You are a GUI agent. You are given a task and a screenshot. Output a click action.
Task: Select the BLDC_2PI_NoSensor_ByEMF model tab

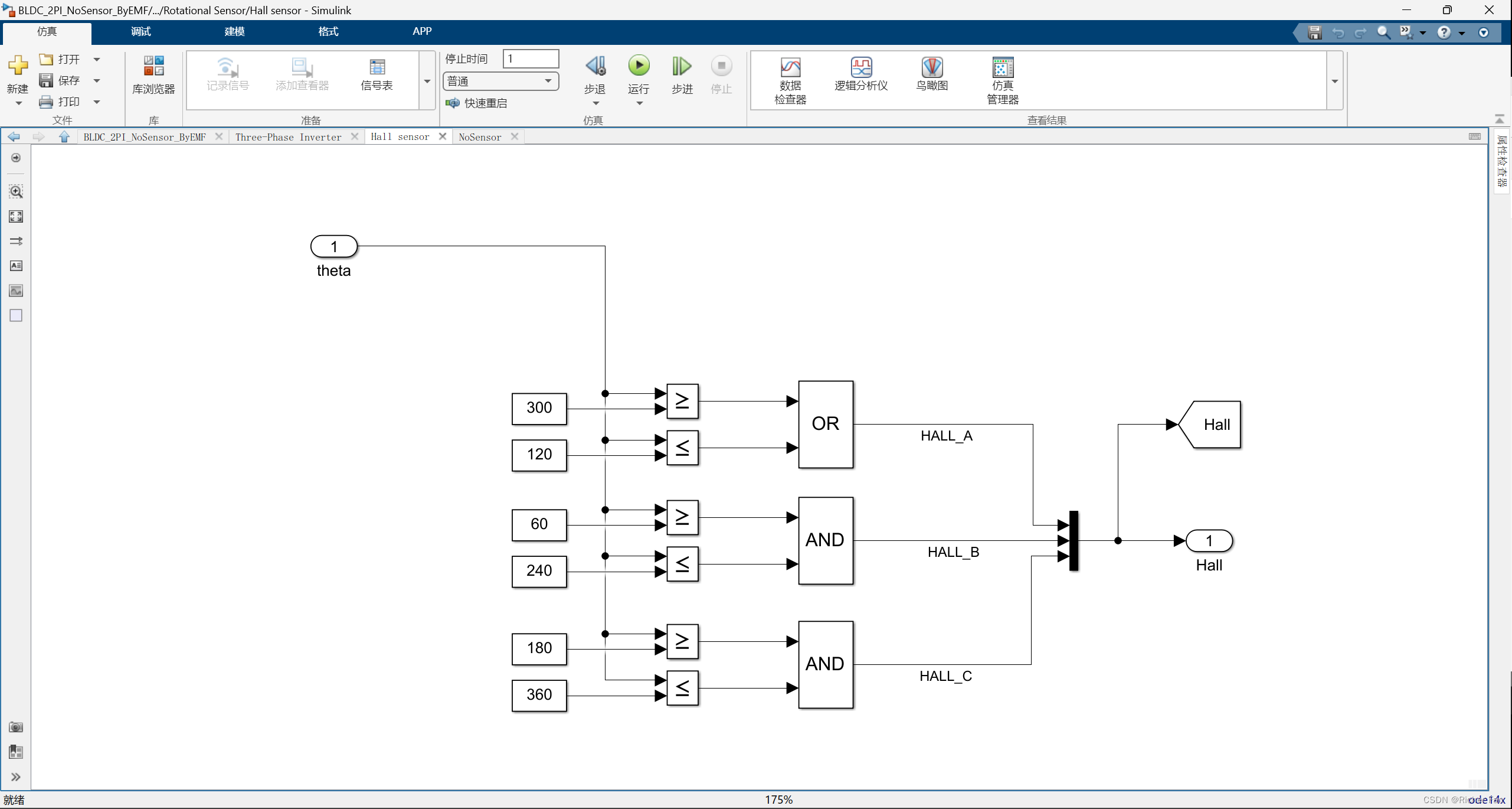pyautogui.click(x=145, y=137)
